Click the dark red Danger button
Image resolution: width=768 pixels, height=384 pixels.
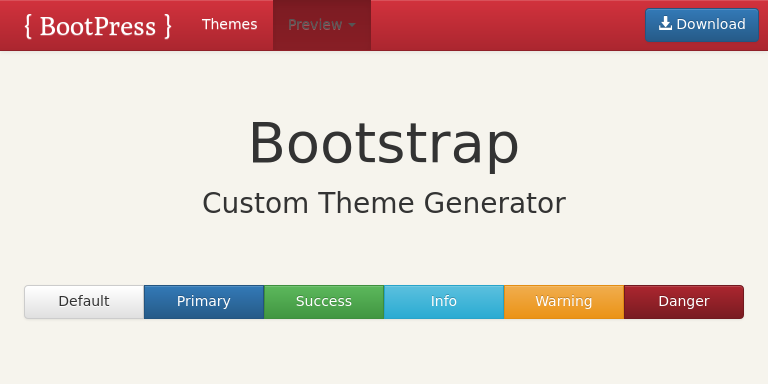click(684, 301)
